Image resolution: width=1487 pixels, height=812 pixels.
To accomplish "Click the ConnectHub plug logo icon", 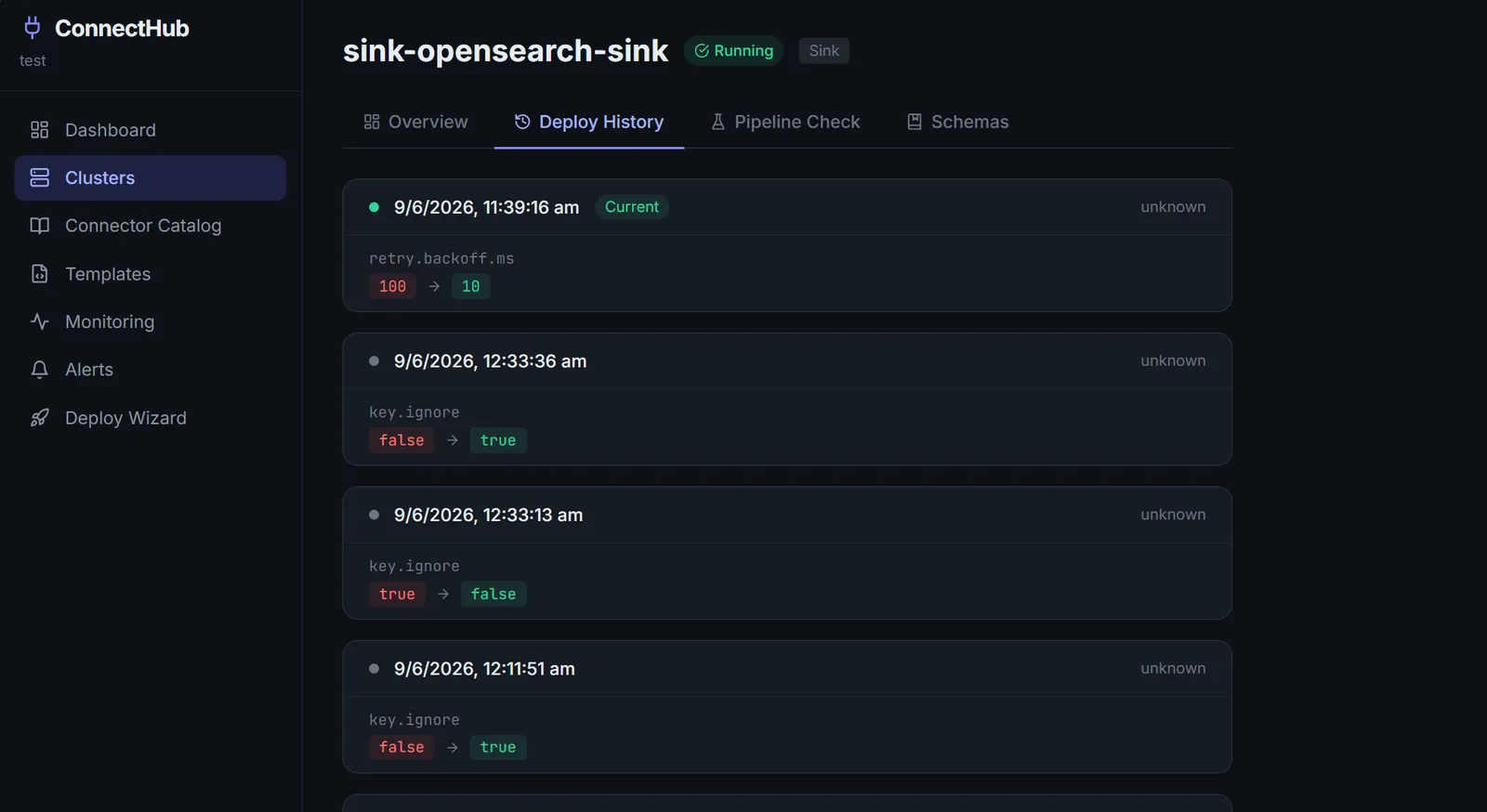I will (33, 28).
